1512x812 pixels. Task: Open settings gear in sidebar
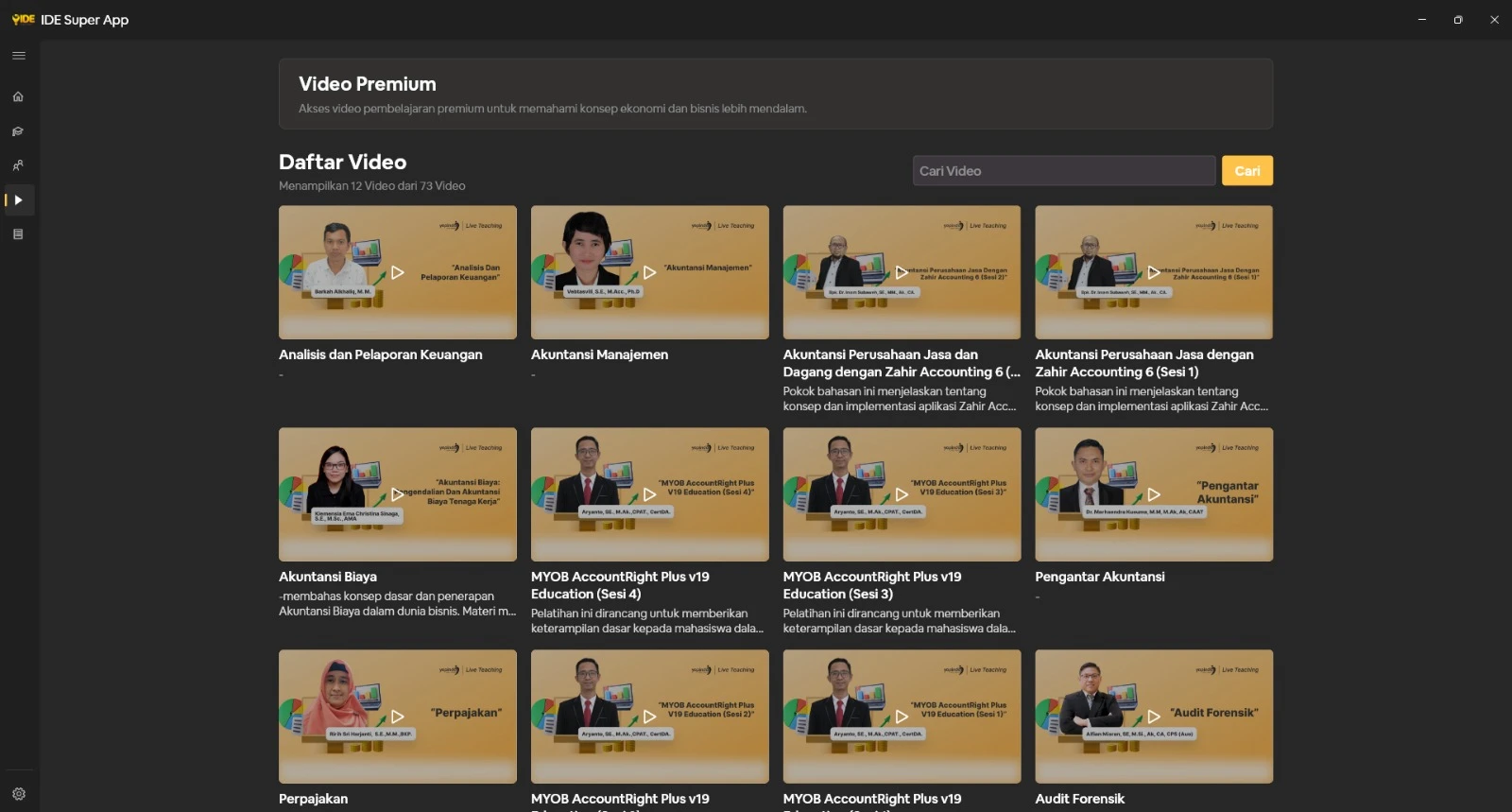point(18,794)
